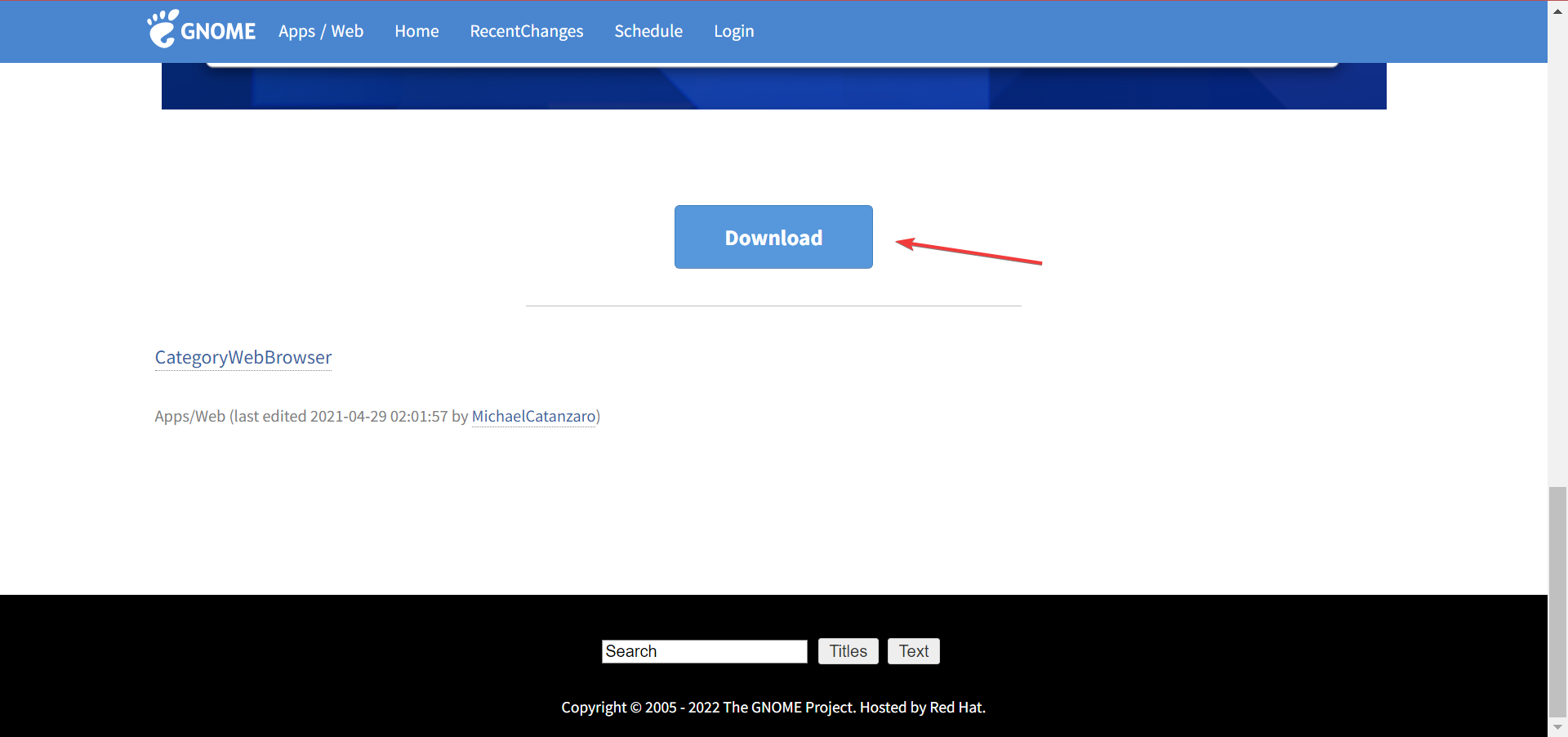Open the CategoryWebBrowser link
The width and height of the screenshot is (1568, 737).
point(243,358)
